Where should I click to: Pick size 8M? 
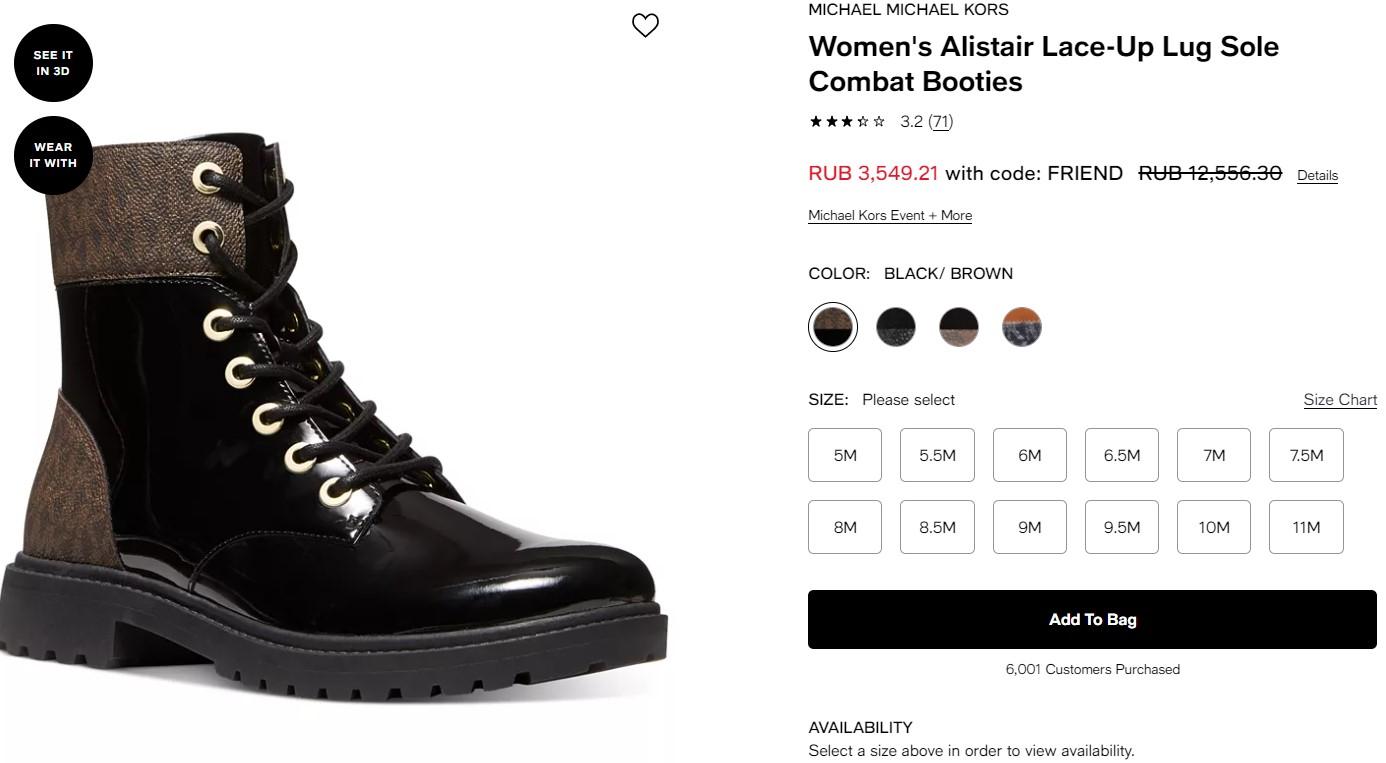845,527
